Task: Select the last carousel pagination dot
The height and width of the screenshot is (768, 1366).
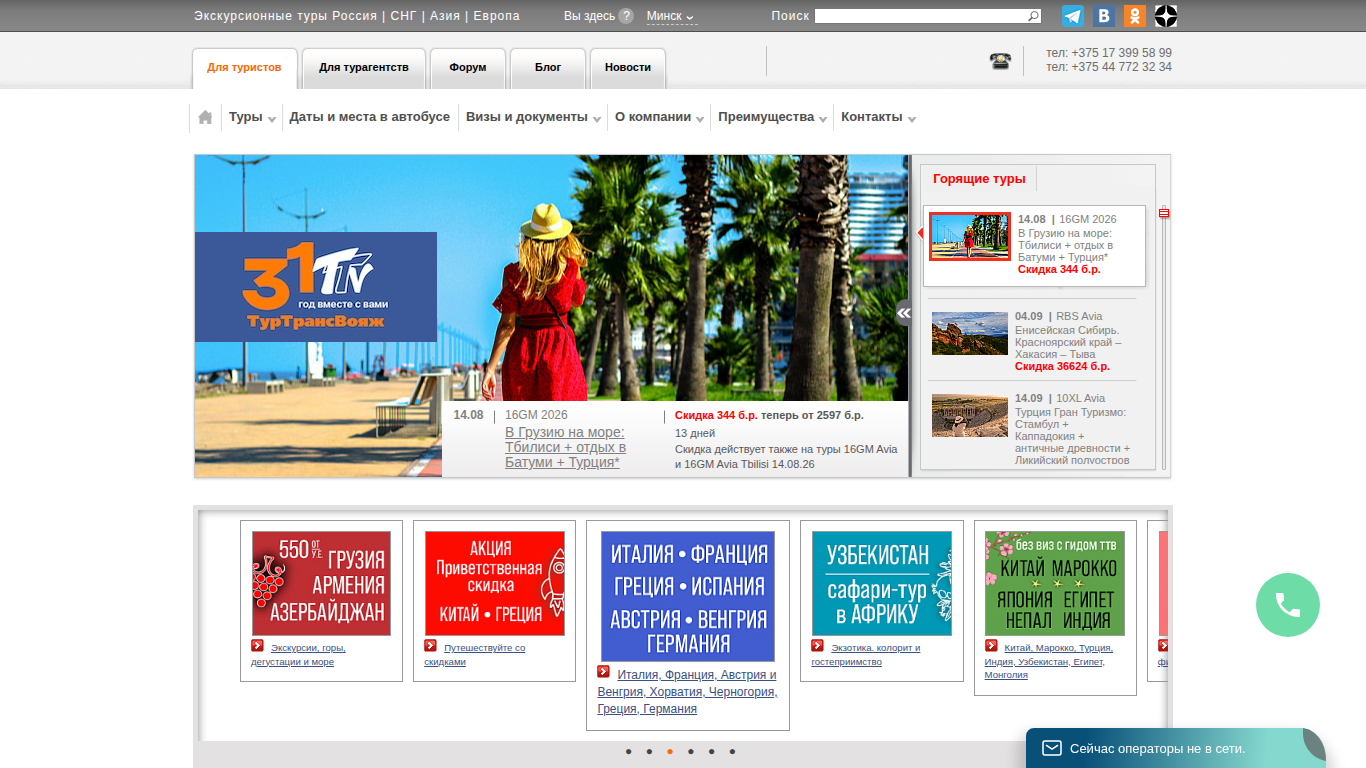Action: [x=732, y=751]
